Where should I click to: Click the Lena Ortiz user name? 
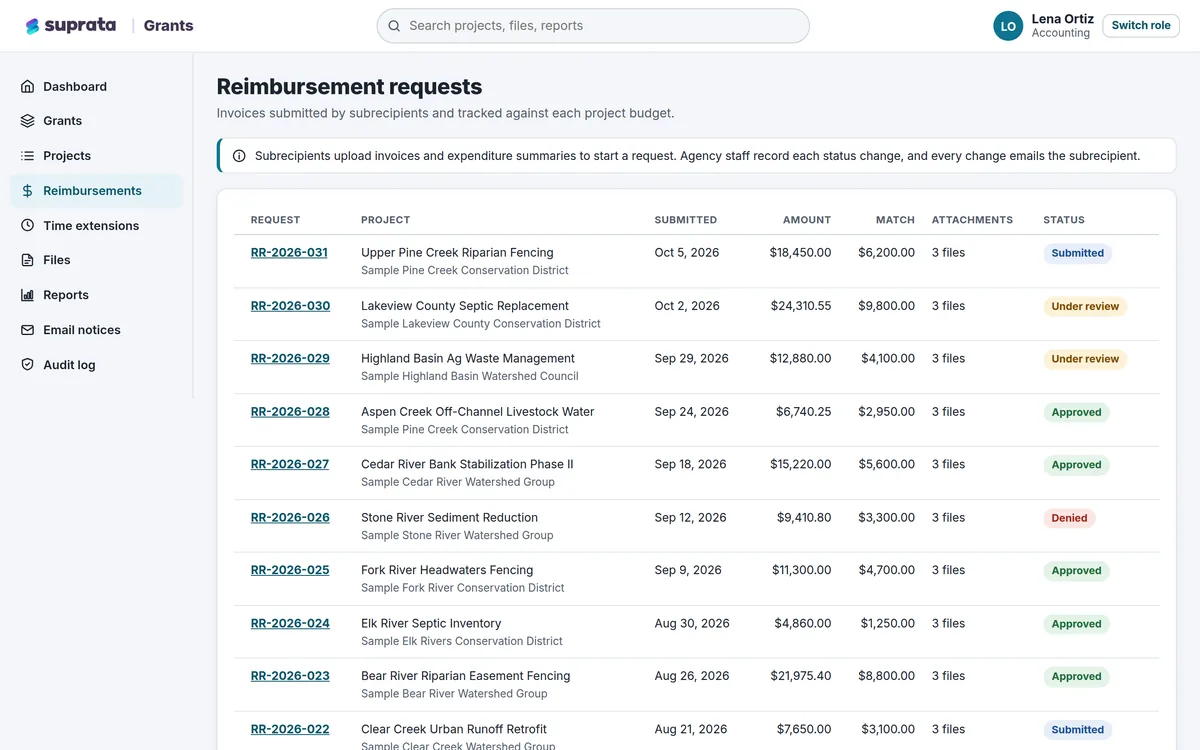(1062, 19)
